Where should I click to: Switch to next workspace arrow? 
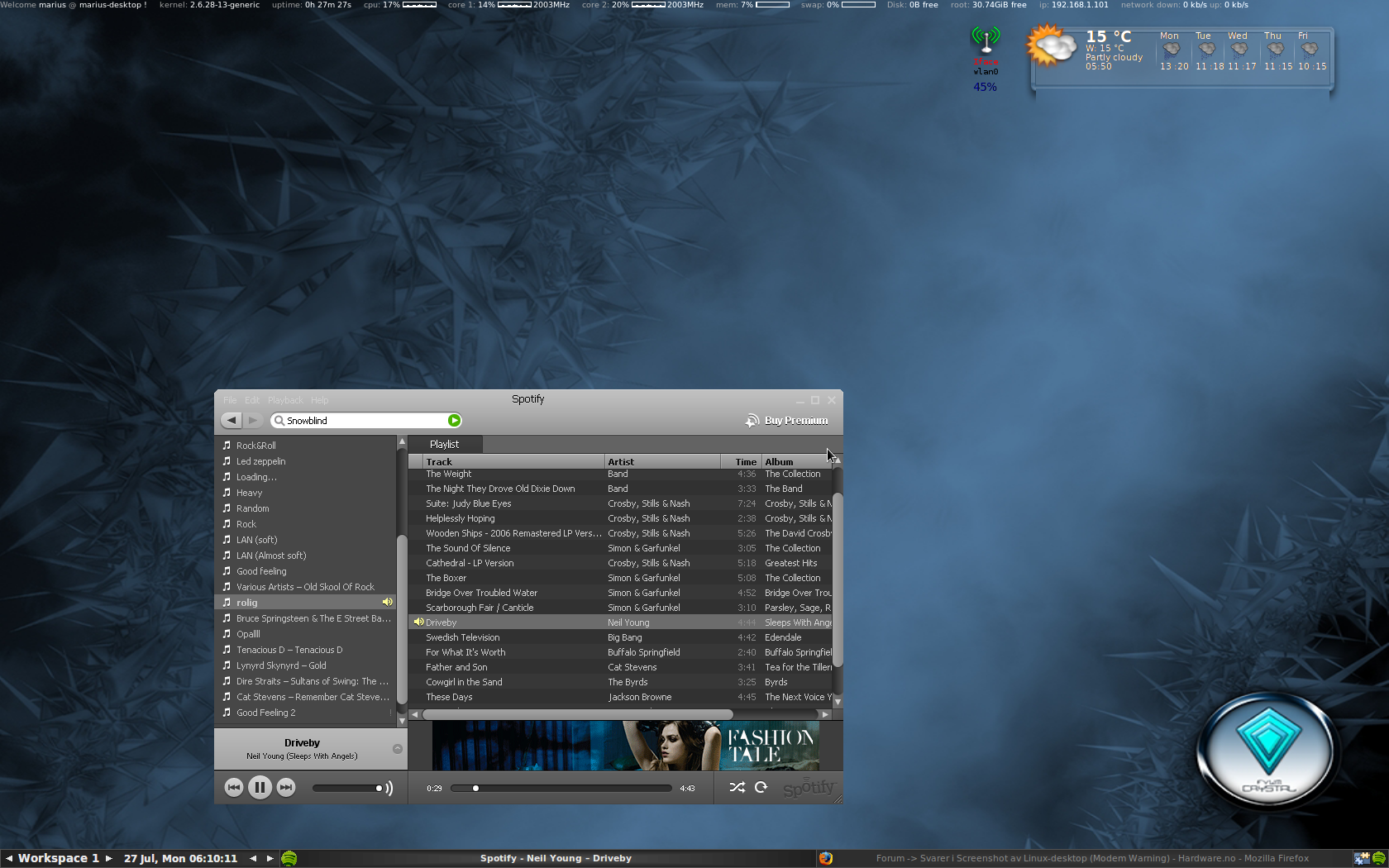tap(108, 858)
